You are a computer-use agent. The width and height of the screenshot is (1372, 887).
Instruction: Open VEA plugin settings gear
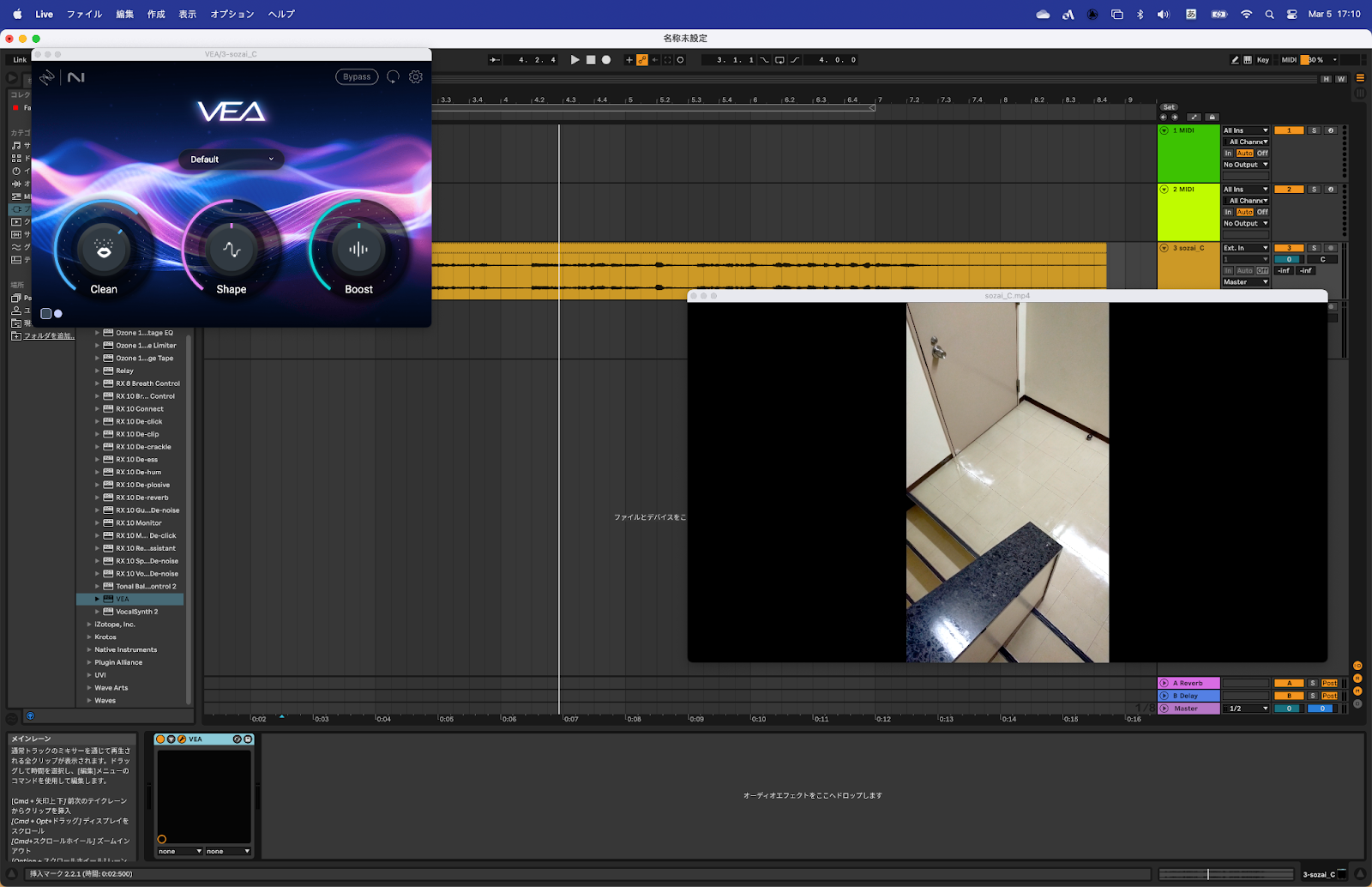pyautogui.click(x=416, y=77)
